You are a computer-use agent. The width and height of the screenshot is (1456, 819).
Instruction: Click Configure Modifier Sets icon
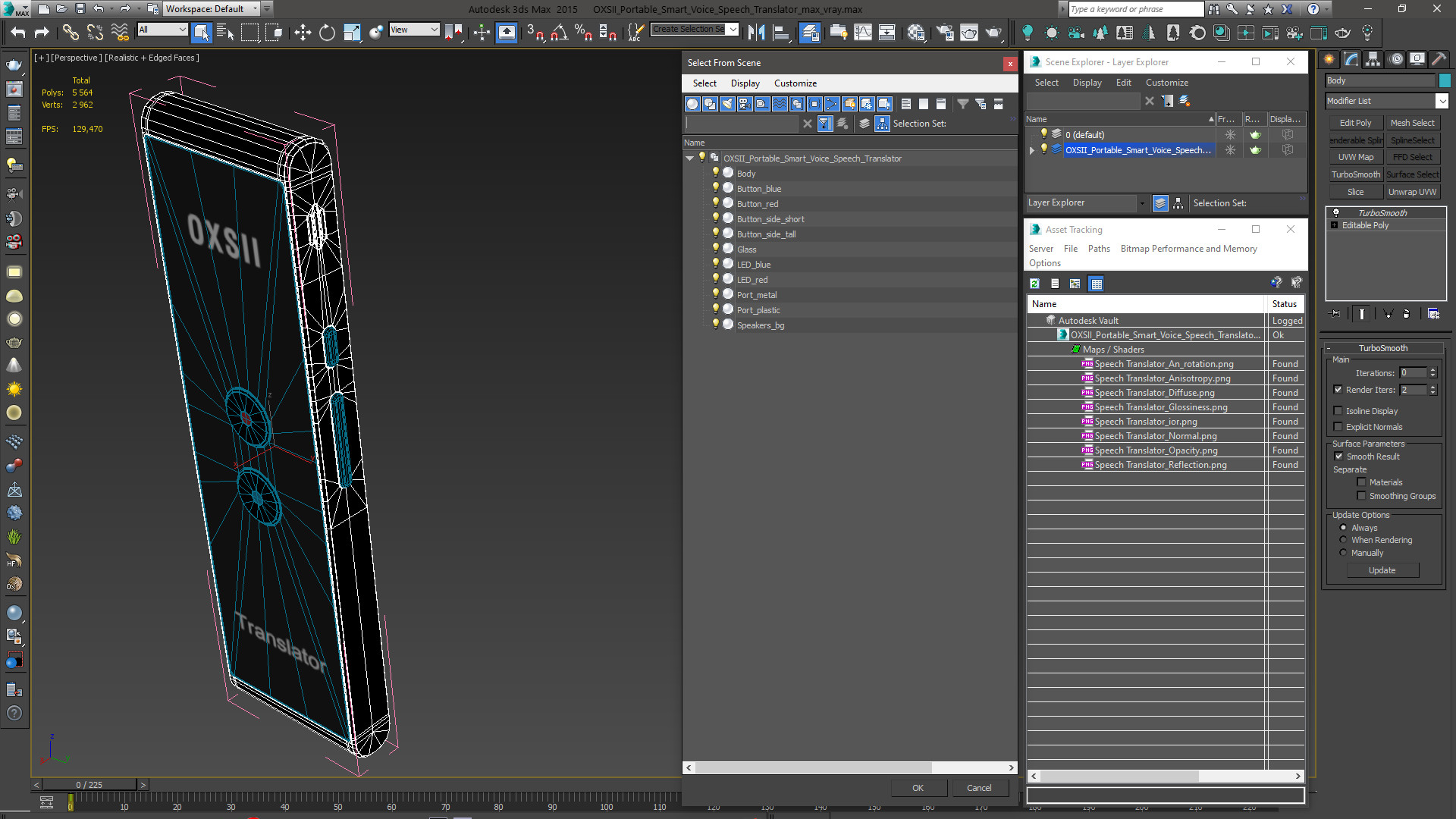[1433, 313]
